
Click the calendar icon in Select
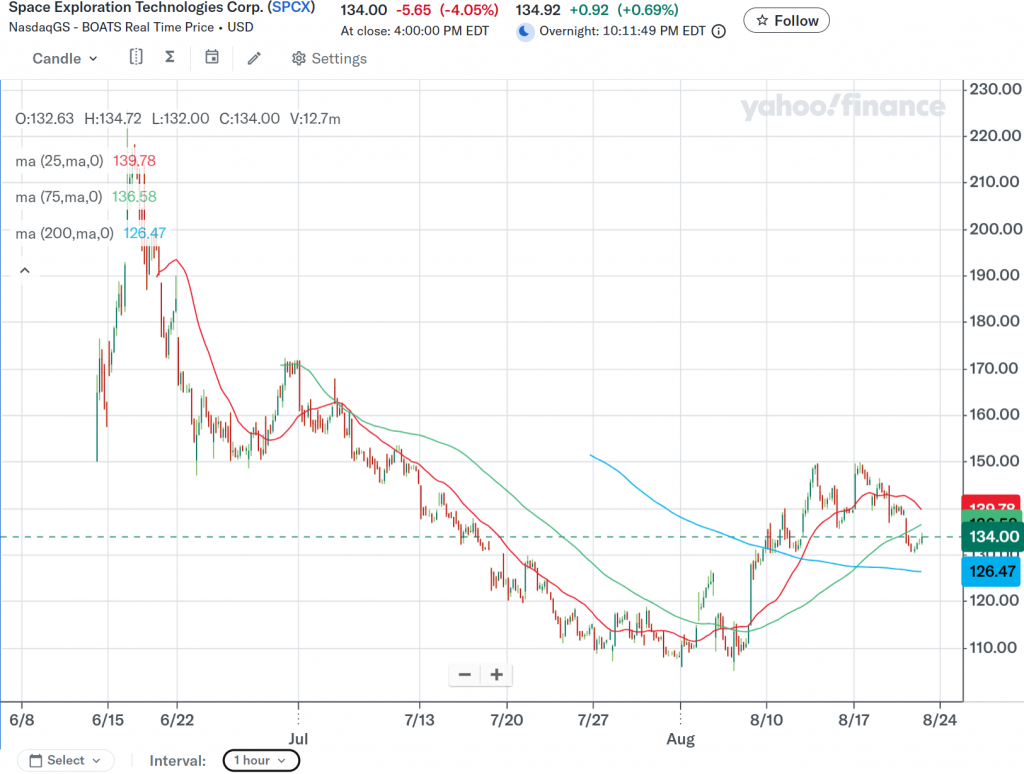pos(36,760)
